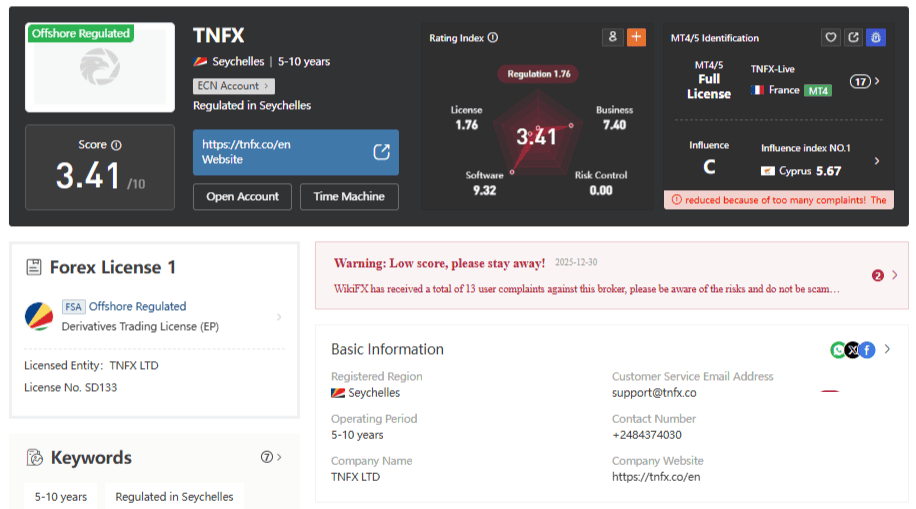Click the reduced because of complaints notice
Screen dimensions: 916x509
pyautogui.click(x=779, y=200)
